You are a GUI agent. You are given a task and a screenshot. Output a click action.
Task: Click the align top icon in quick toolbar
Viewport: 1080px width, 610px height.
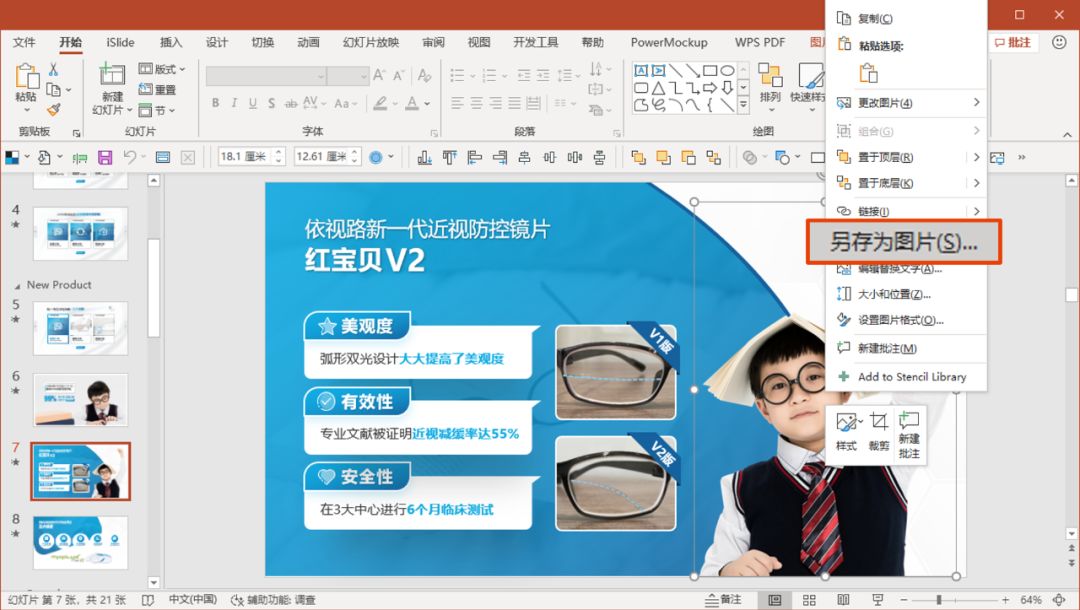pyautogui.click(x=450, y=158)
